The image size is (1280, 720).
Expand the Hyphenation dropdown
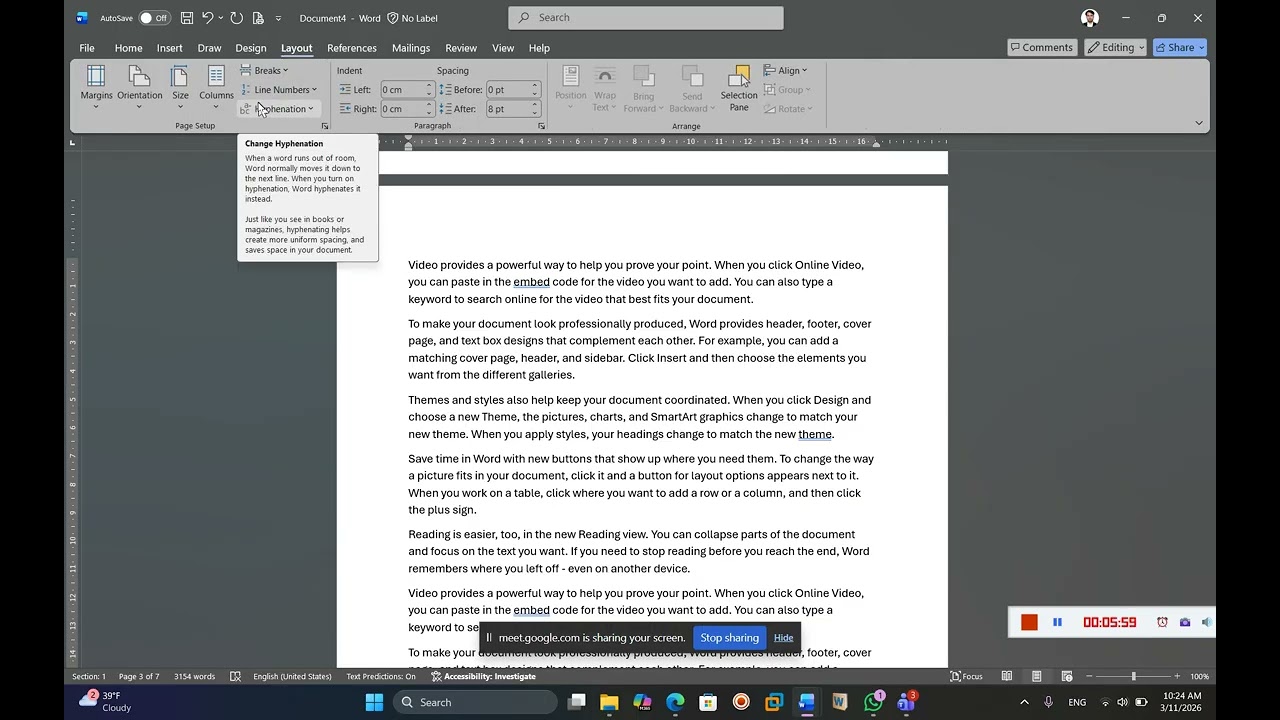279,109
